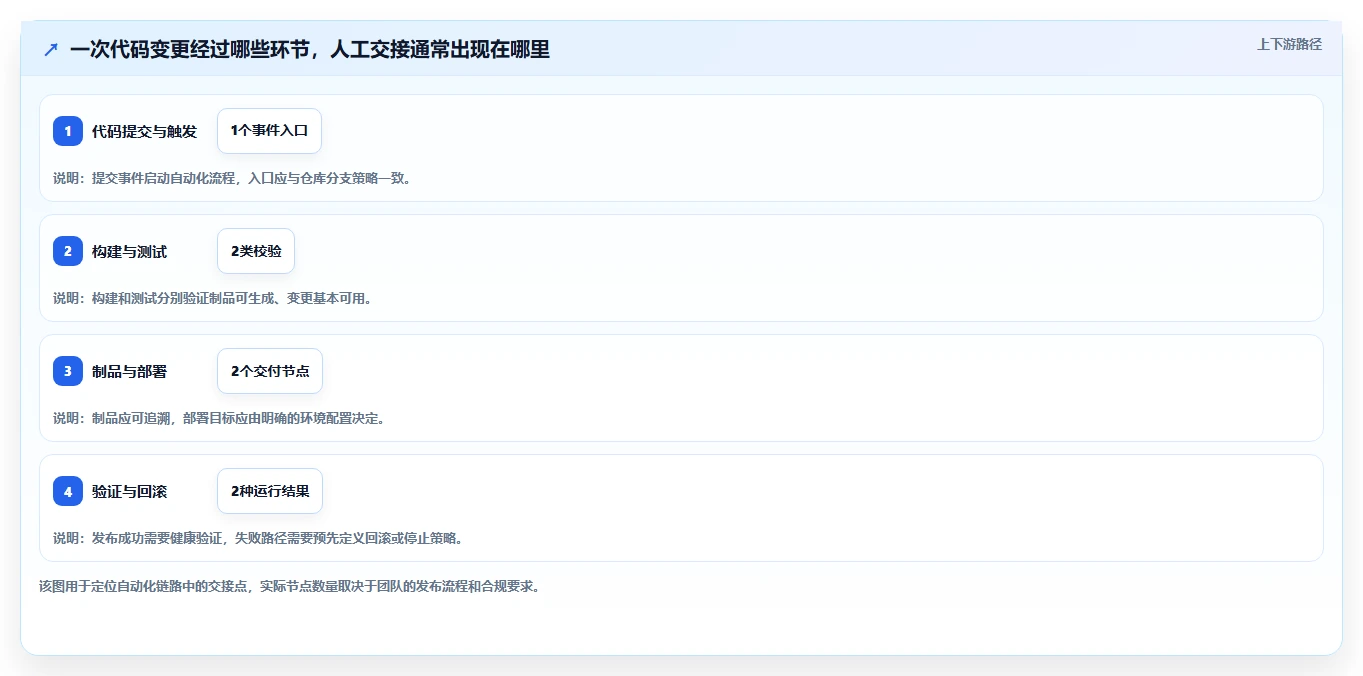Click the arrow icon beside the title

point(51,49)
